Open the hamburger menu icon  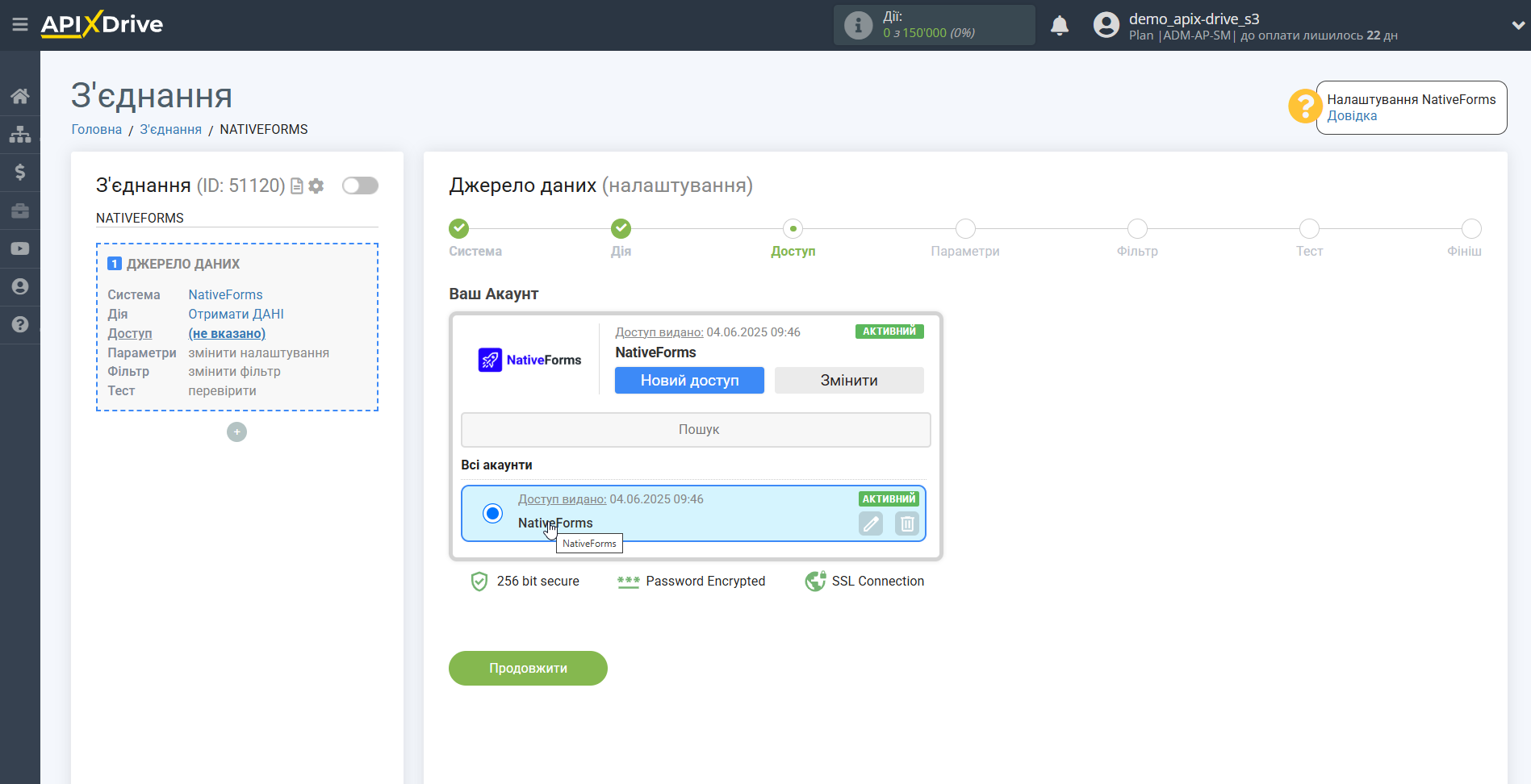[x=20, y=25]
